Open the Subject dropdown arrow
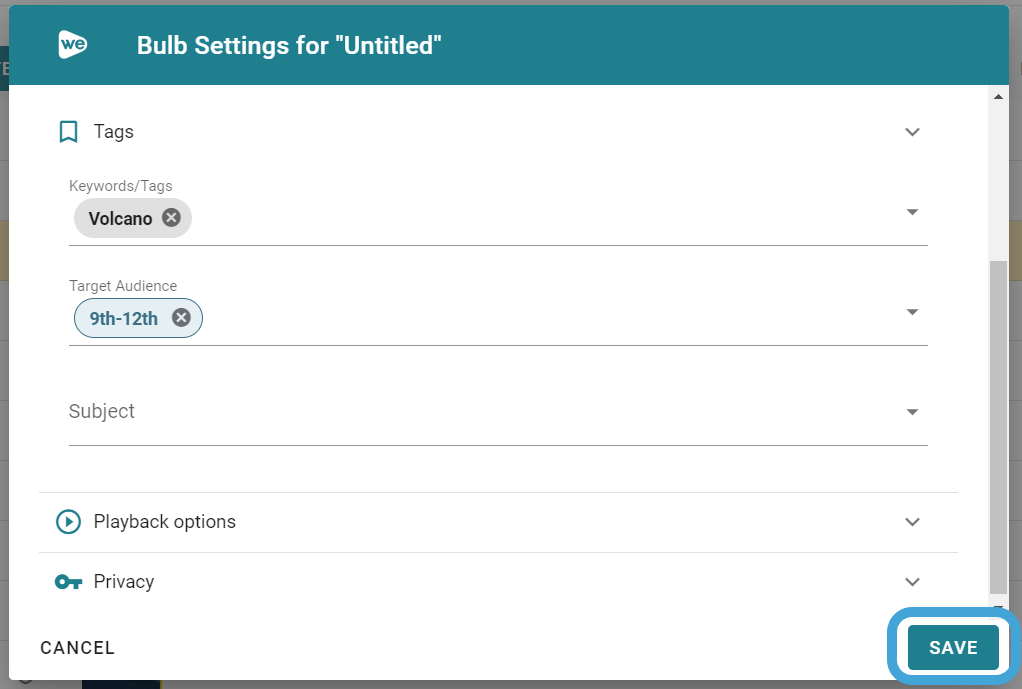Viewport: 1022px width, 689px height. pos(912,411)
